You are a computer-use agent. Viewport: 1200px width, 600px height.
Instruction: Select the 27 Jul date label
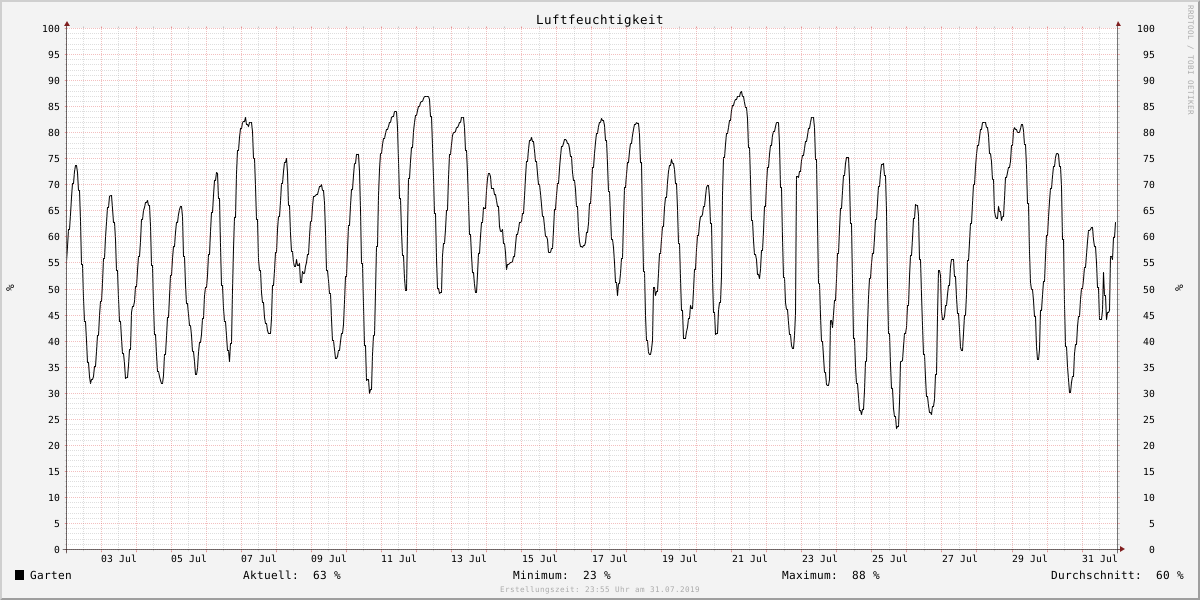pyautogui.click(x=960, y=558)
